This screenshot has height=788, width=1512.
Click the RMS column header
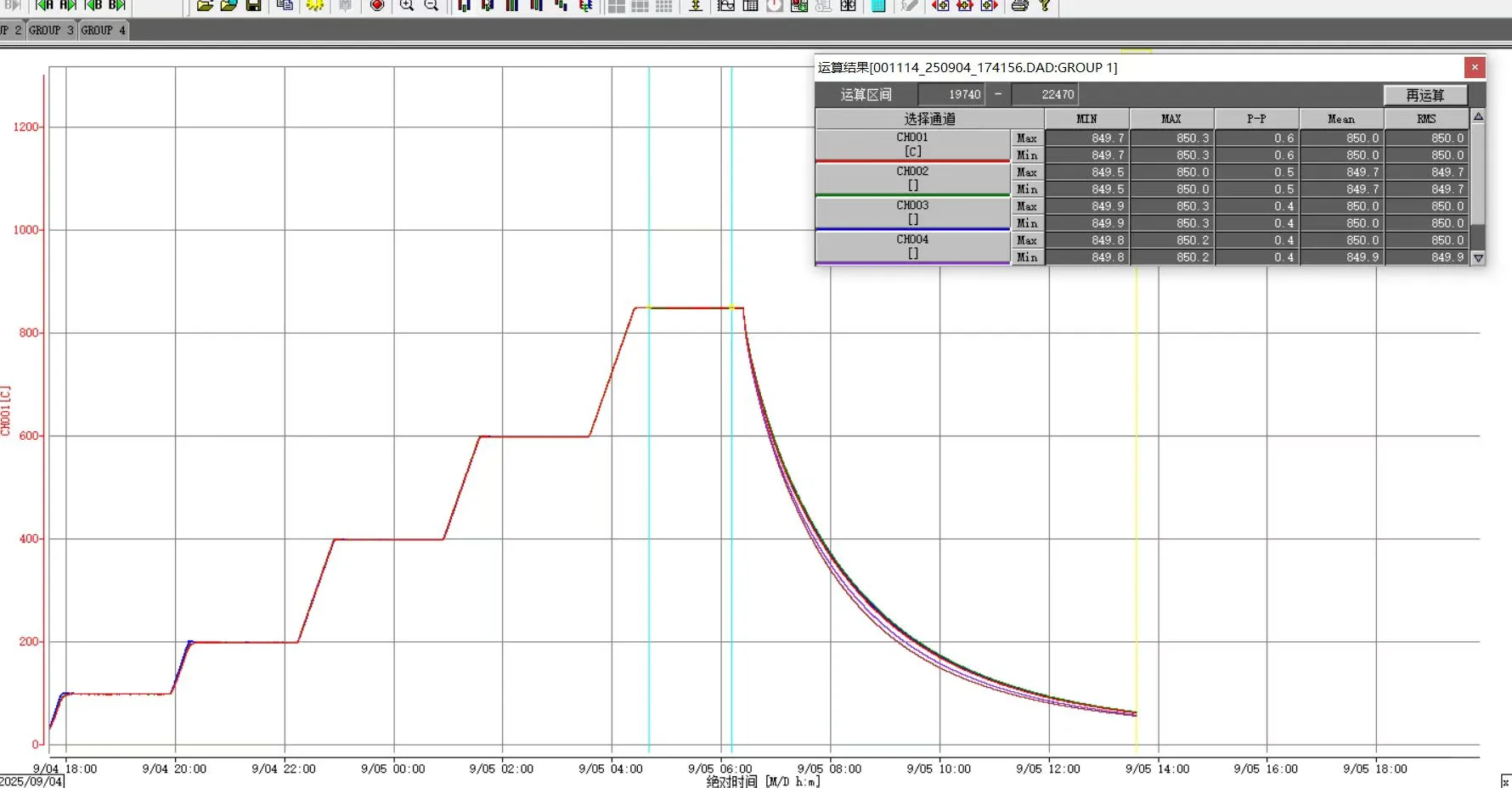coord(1426,119)
